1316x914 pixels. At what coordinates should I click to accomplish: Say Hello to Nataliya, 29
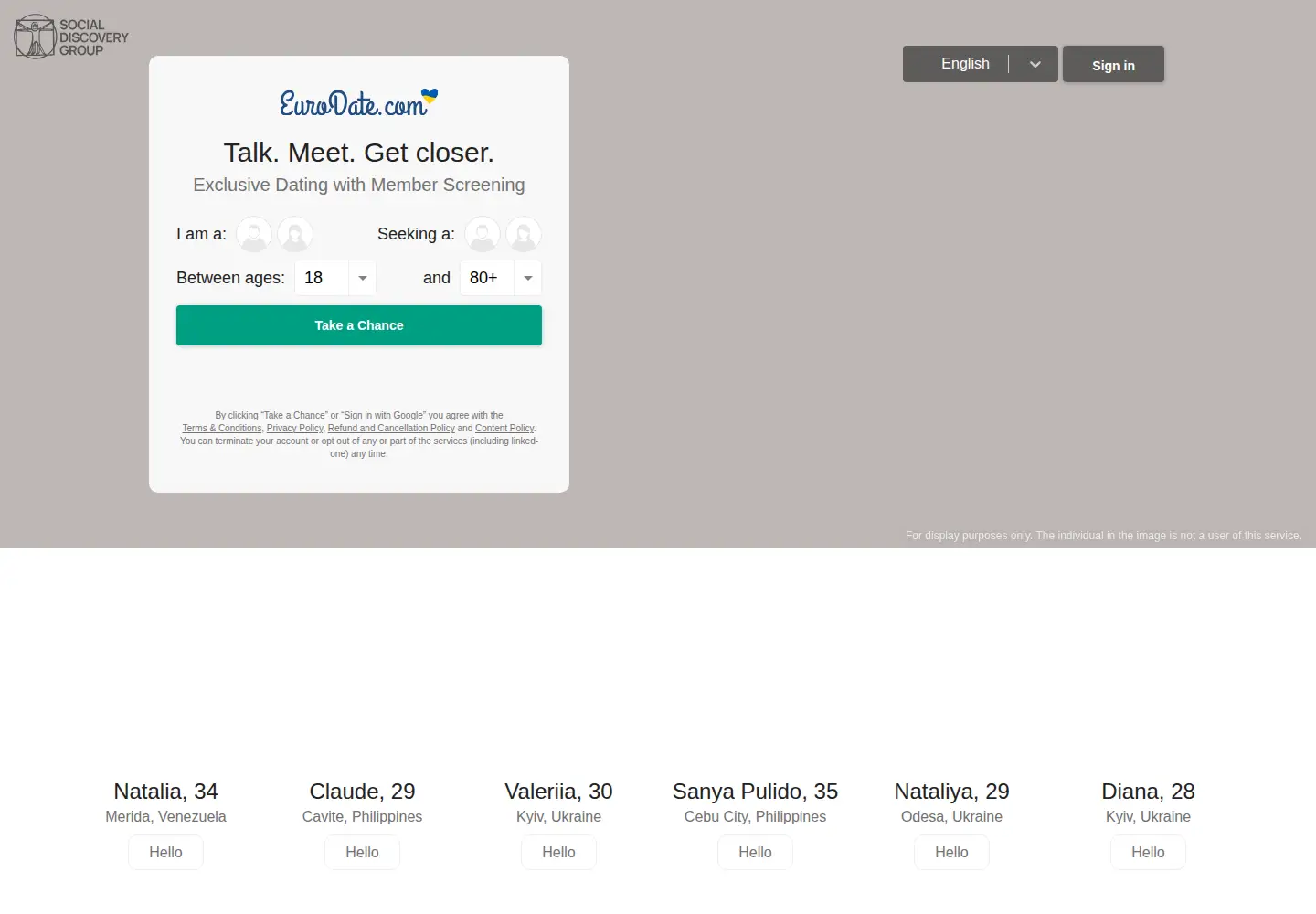[x=951, y=852]
